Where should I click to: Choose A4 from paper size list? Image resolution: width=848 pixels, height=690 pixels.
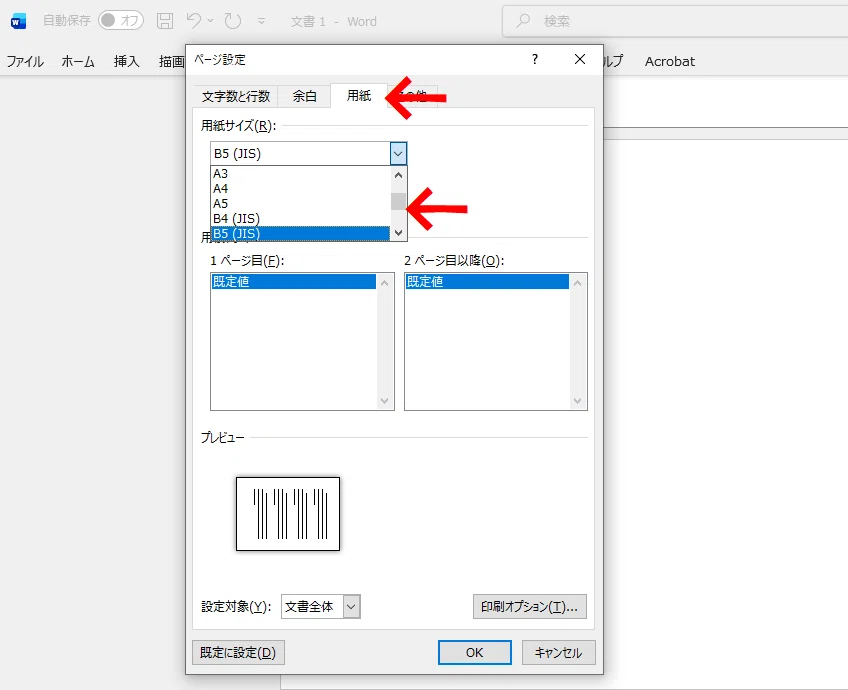(x=300, y=189)
